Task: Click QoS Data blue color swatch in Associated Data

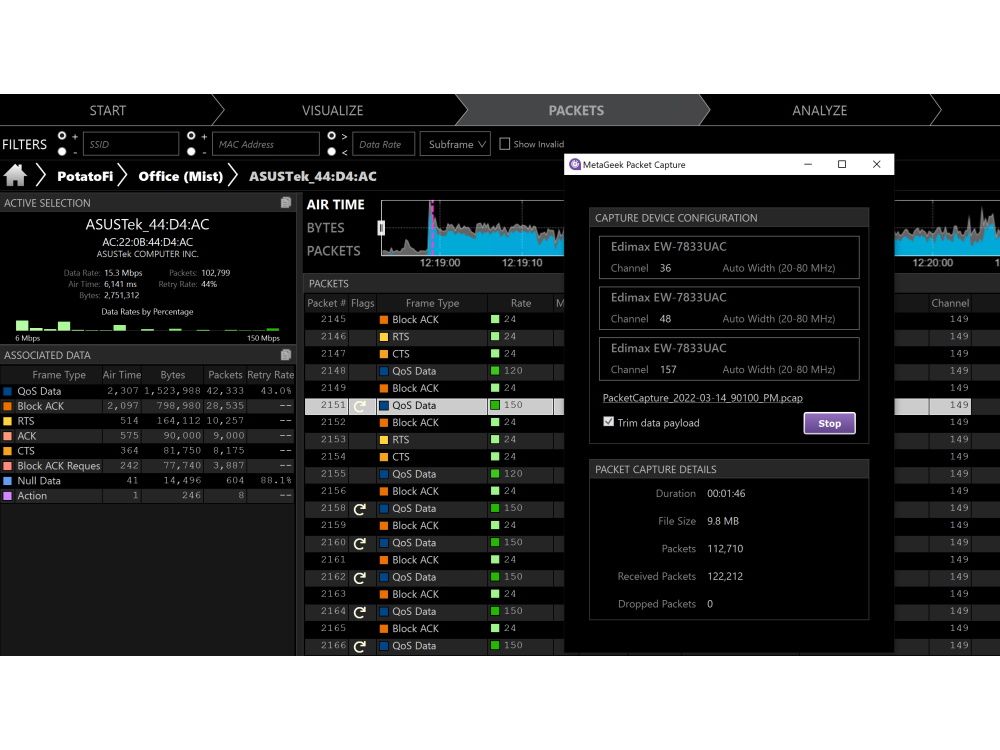Action: tap(8, 391)
